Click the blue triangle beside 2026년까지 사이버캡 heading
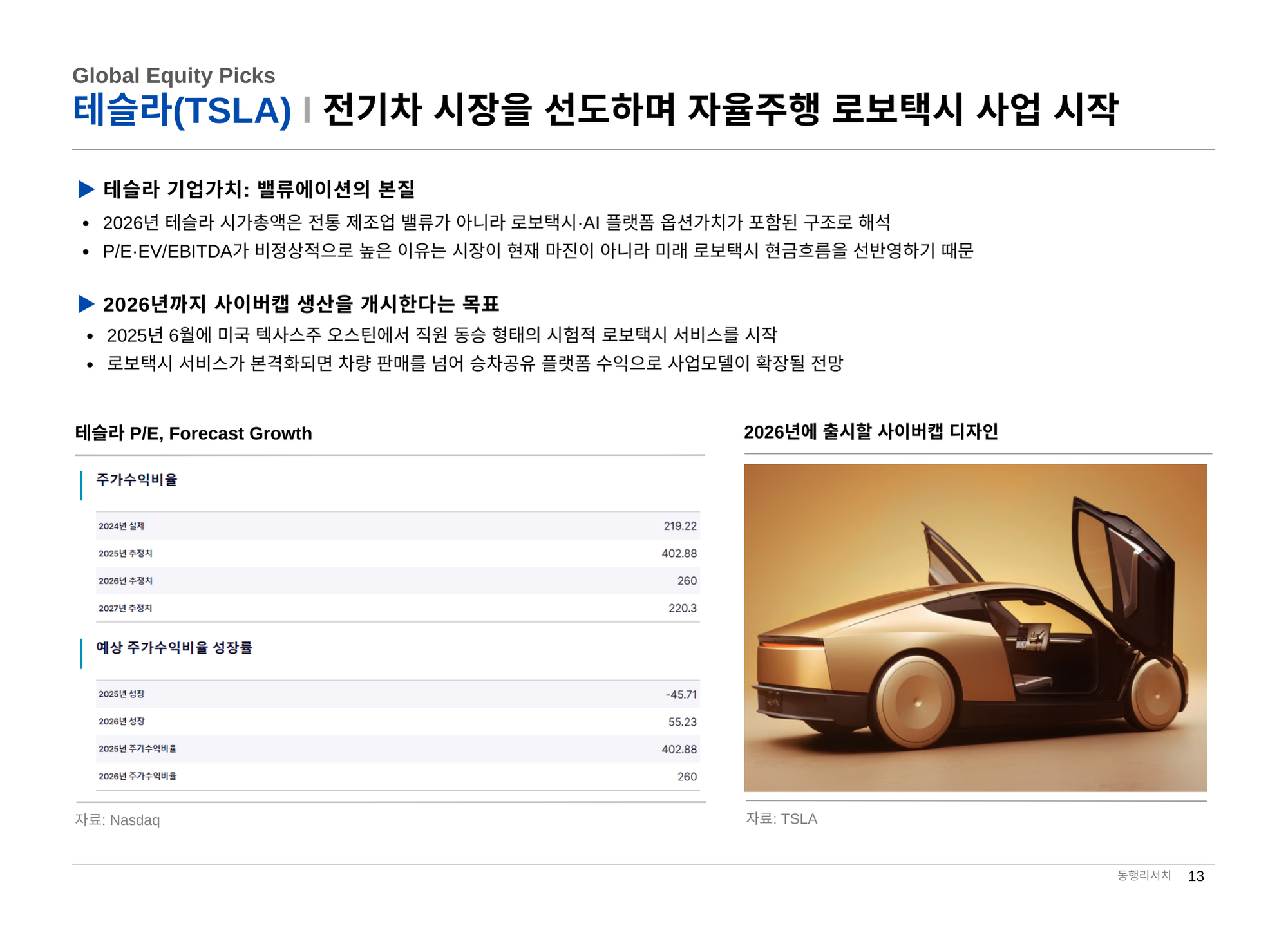 click(x=86, y=304)
